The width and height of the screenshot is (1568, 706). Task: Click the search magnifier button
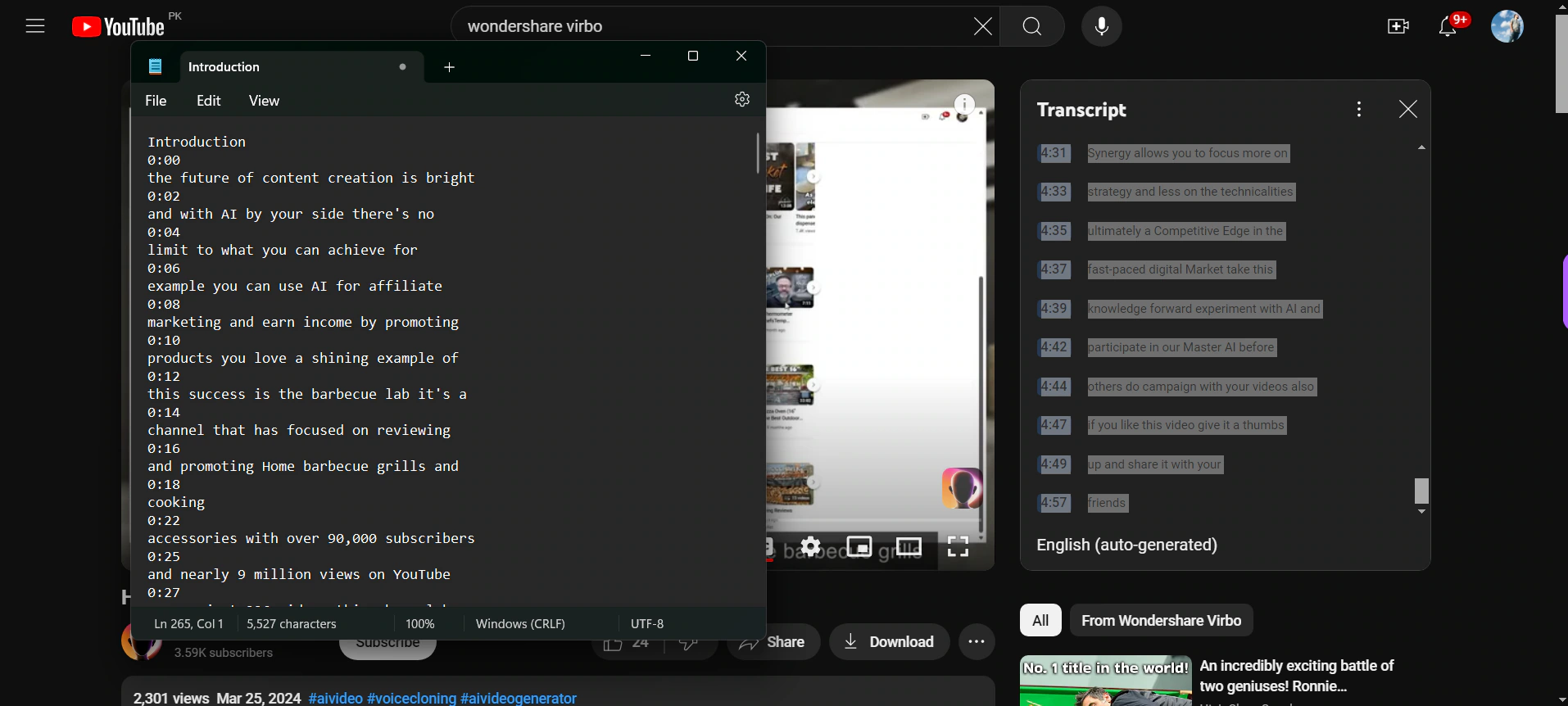click(x=1032, y=26)
